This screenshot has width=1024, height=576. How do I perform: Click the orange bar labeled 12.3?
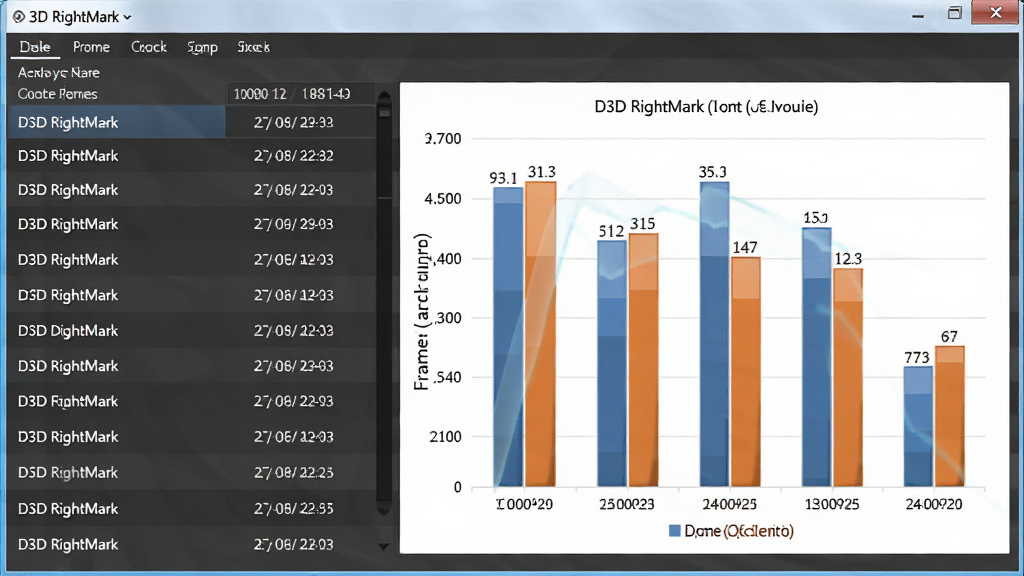848,377
